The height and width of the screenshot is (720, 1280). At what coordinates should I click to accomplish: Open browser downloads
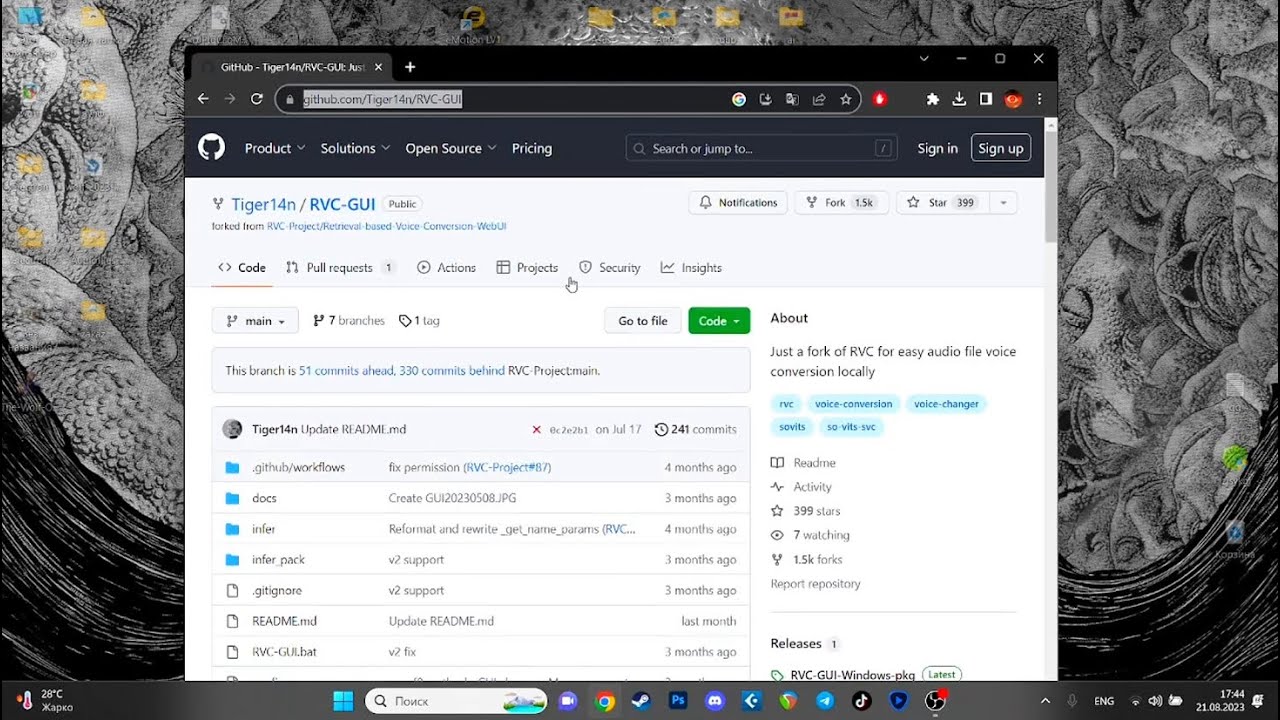pyautogui.click(x=959, y=99)
